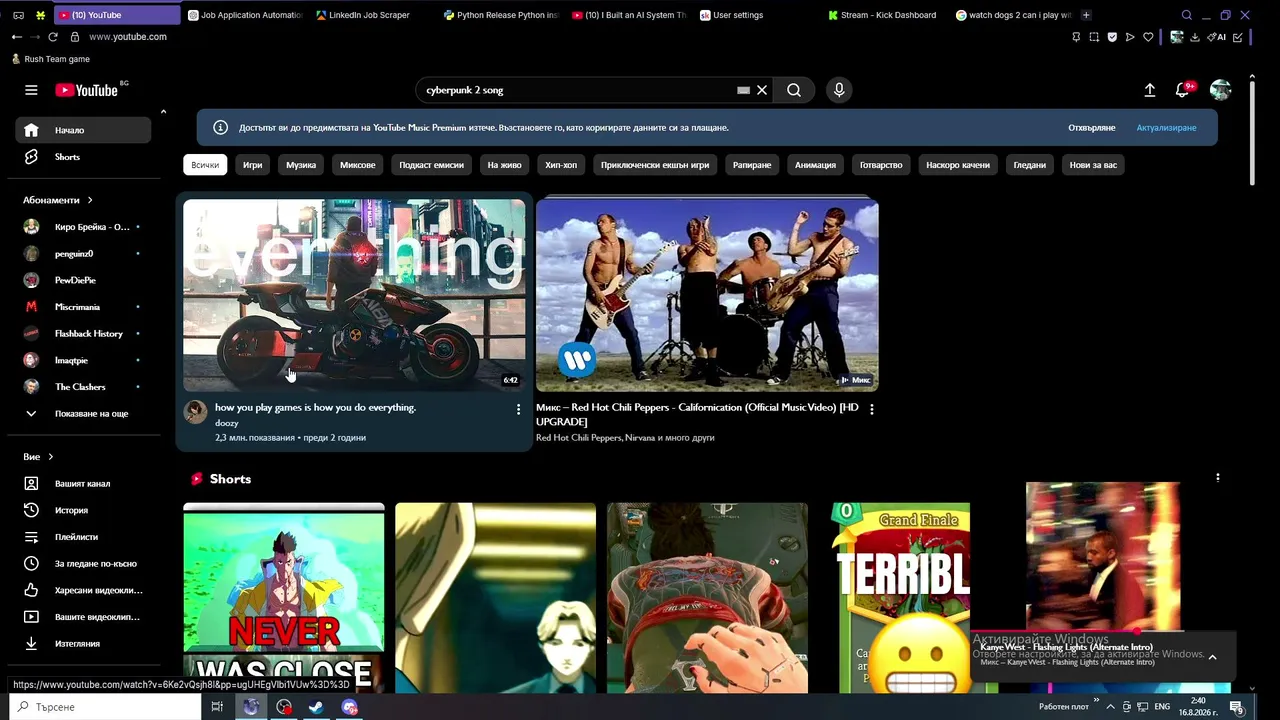Open Вашият канал

(83, 484)
